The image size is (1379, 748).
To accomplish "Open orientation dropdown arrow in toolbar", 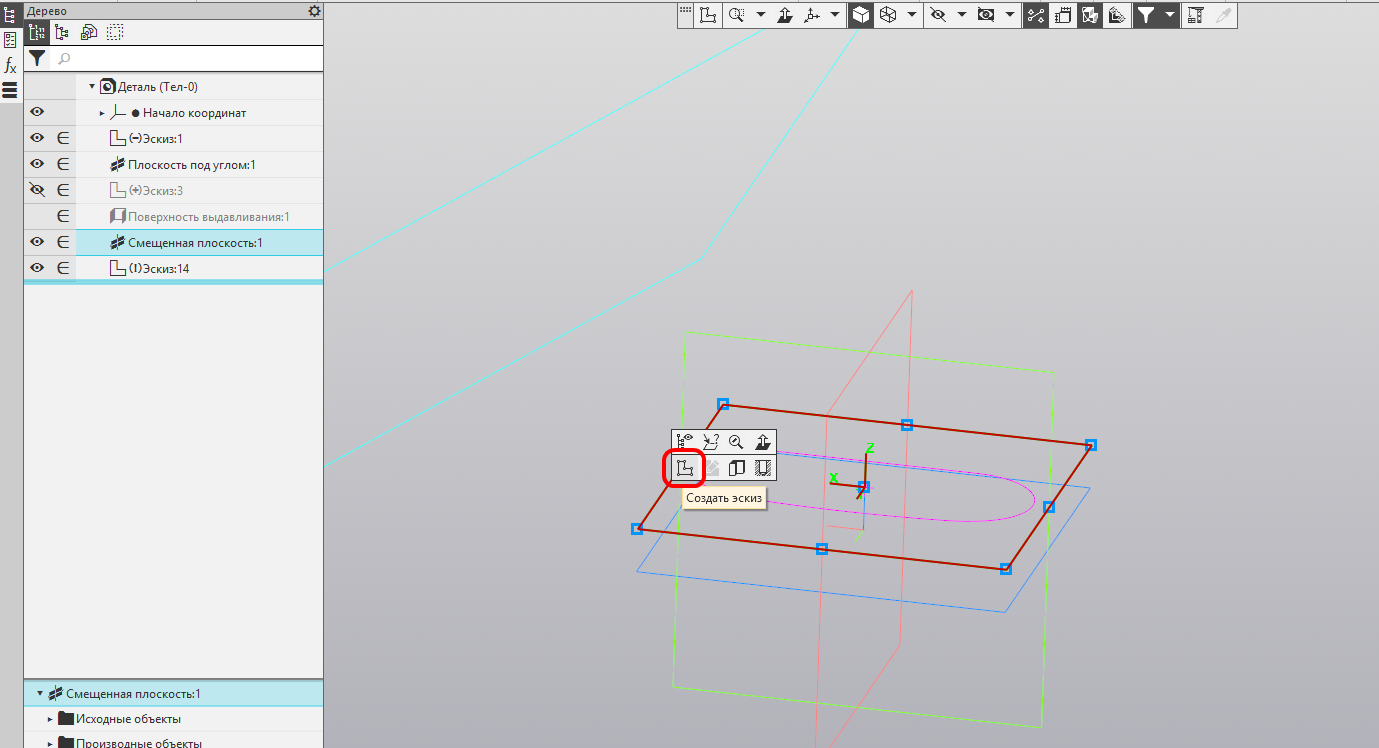I will click(835, 15).
